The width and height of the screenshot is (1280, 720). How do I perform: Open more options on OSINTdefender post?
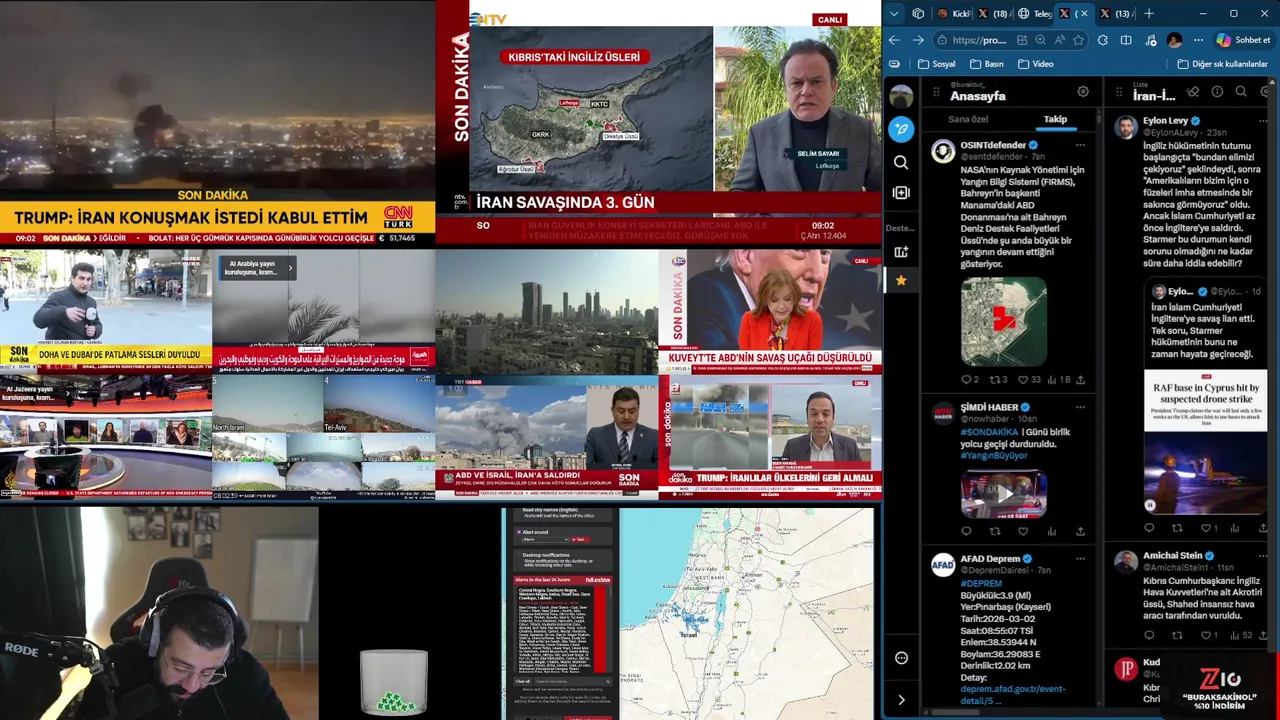tap(1080, 145)
